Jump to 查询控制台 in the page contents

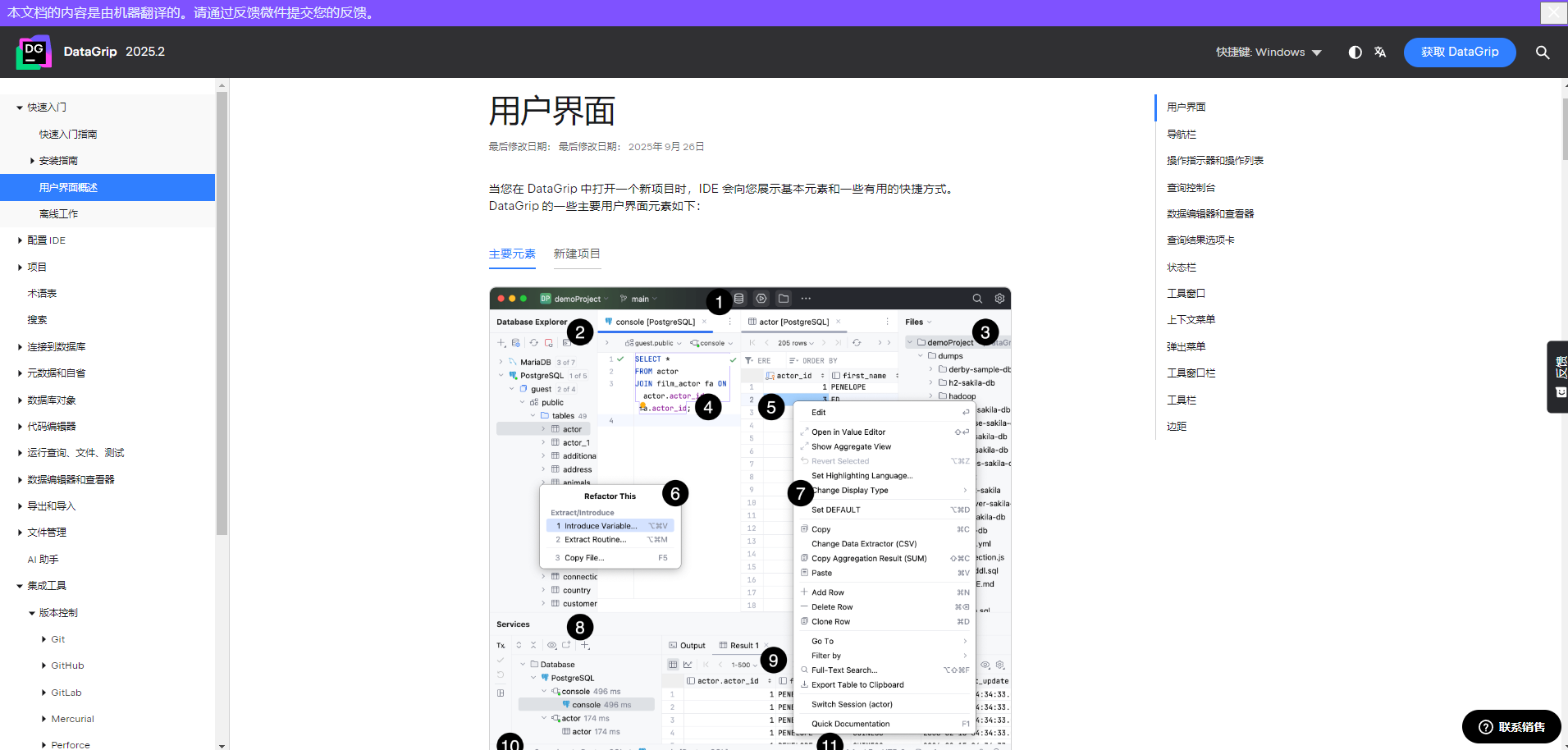[1191, 188]
